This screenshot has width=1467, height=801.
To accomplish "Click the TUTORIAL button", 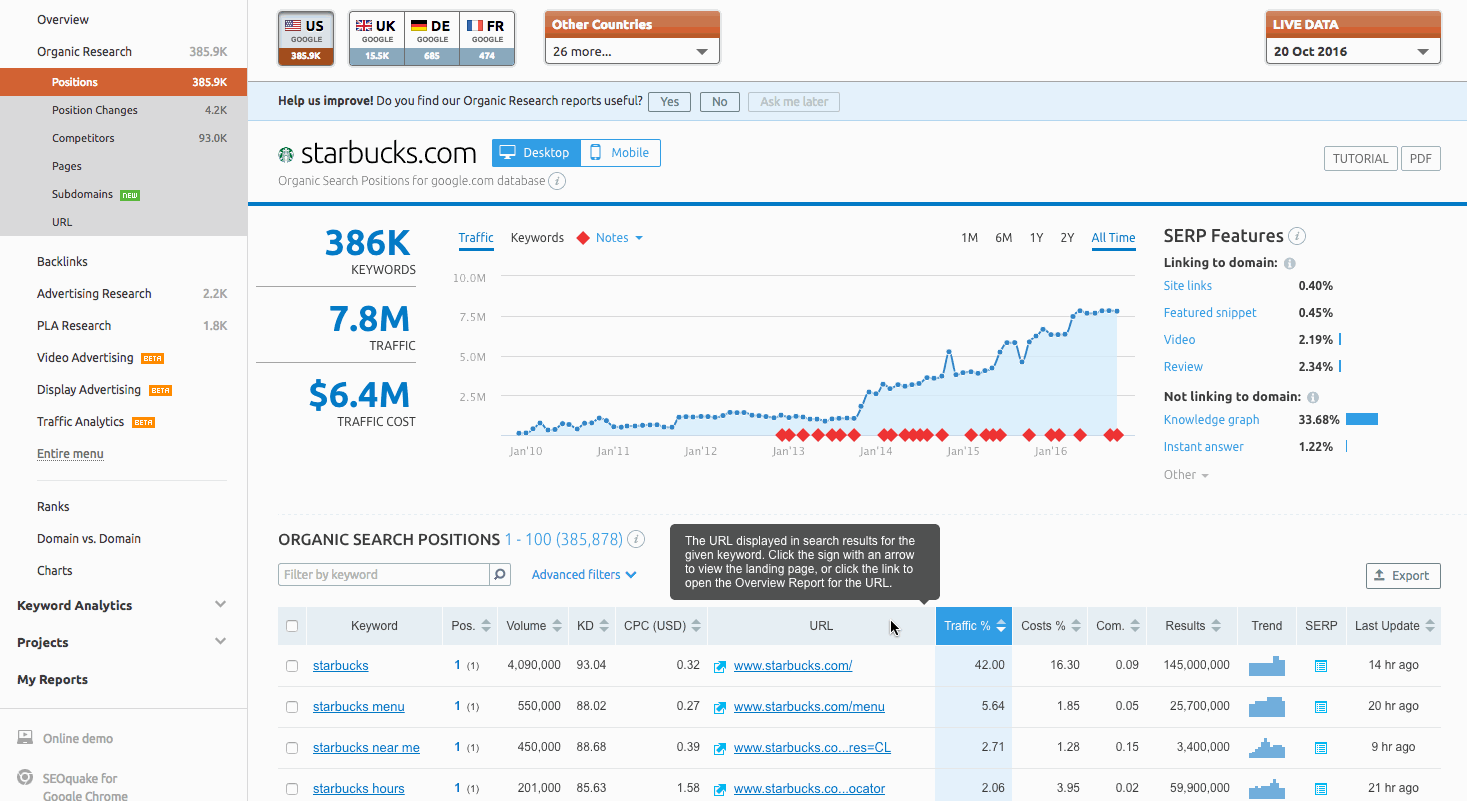I will (1360, 158).
